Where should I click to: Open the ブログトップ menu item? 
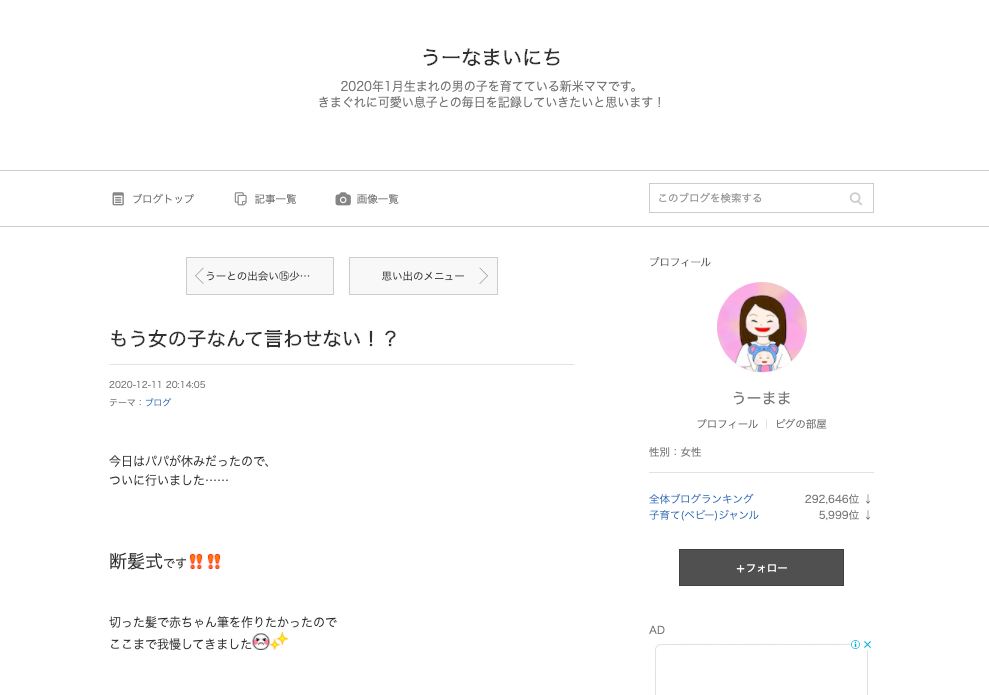tap(153, 199)
